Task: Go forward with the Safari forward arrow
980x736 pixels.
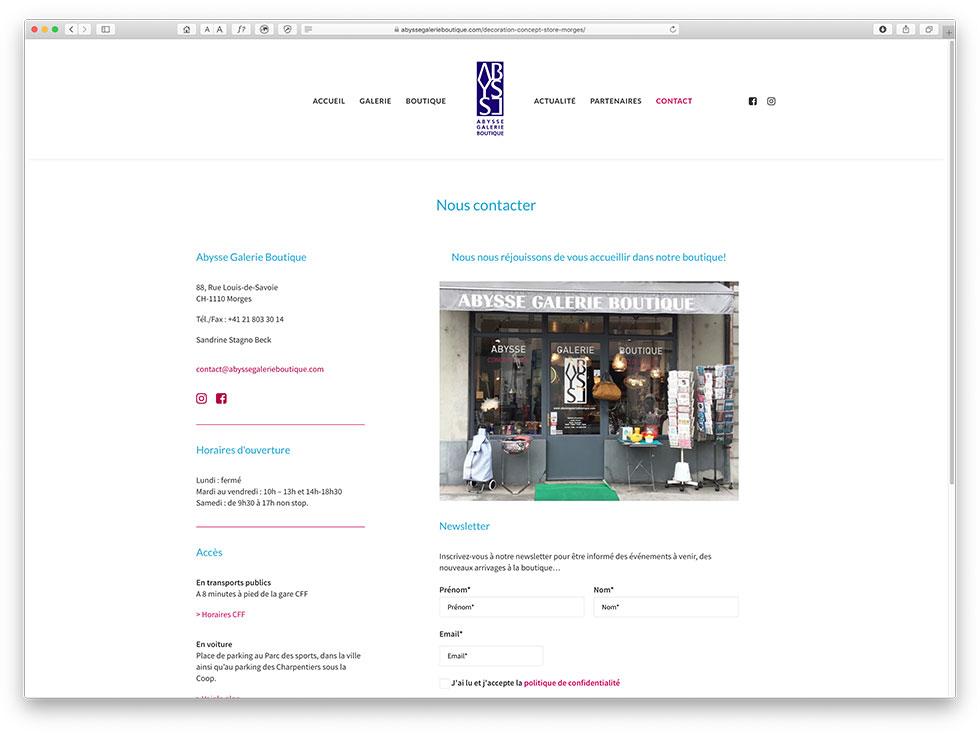Action: [84, 29]
